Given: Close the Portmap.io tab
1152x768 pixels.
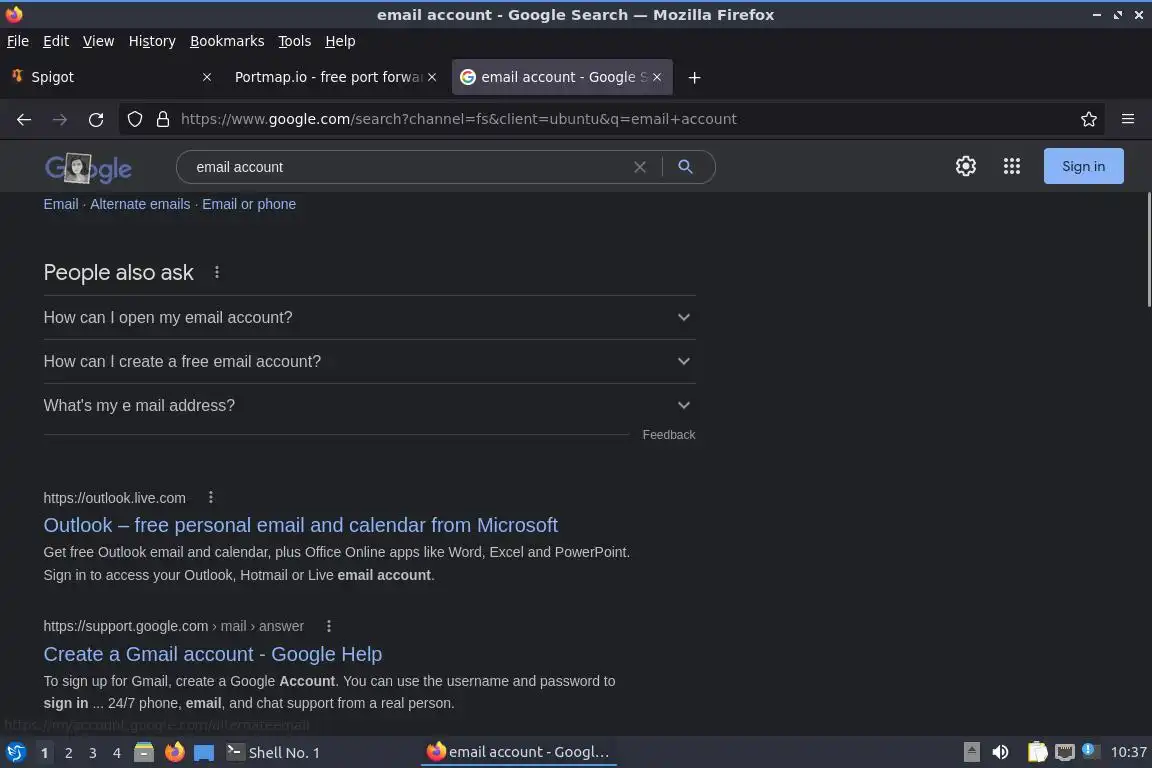Looking at the screenshot, I should coord(432,77).
